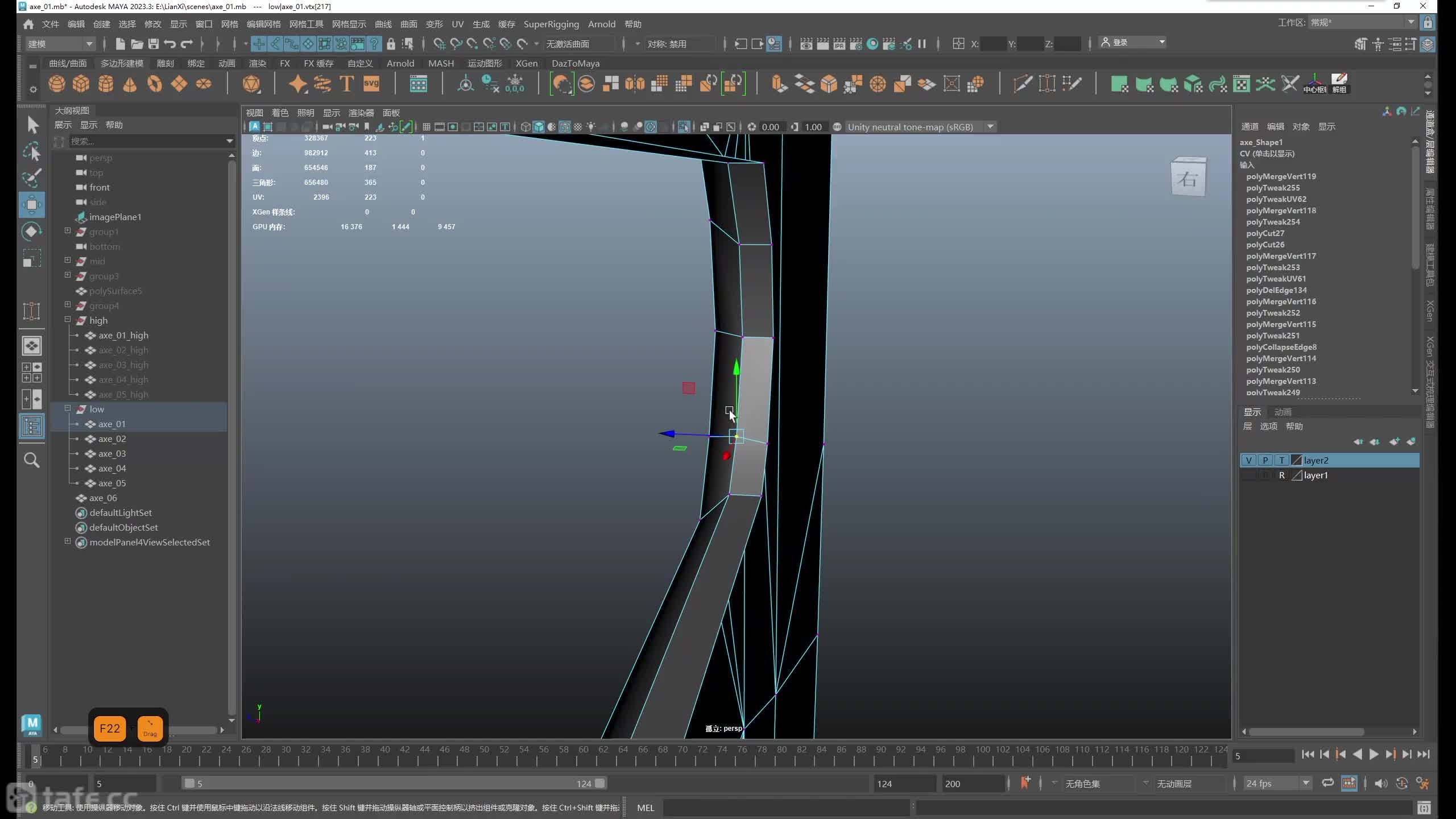Toggle visibility V of layer2

point(1248,460)
